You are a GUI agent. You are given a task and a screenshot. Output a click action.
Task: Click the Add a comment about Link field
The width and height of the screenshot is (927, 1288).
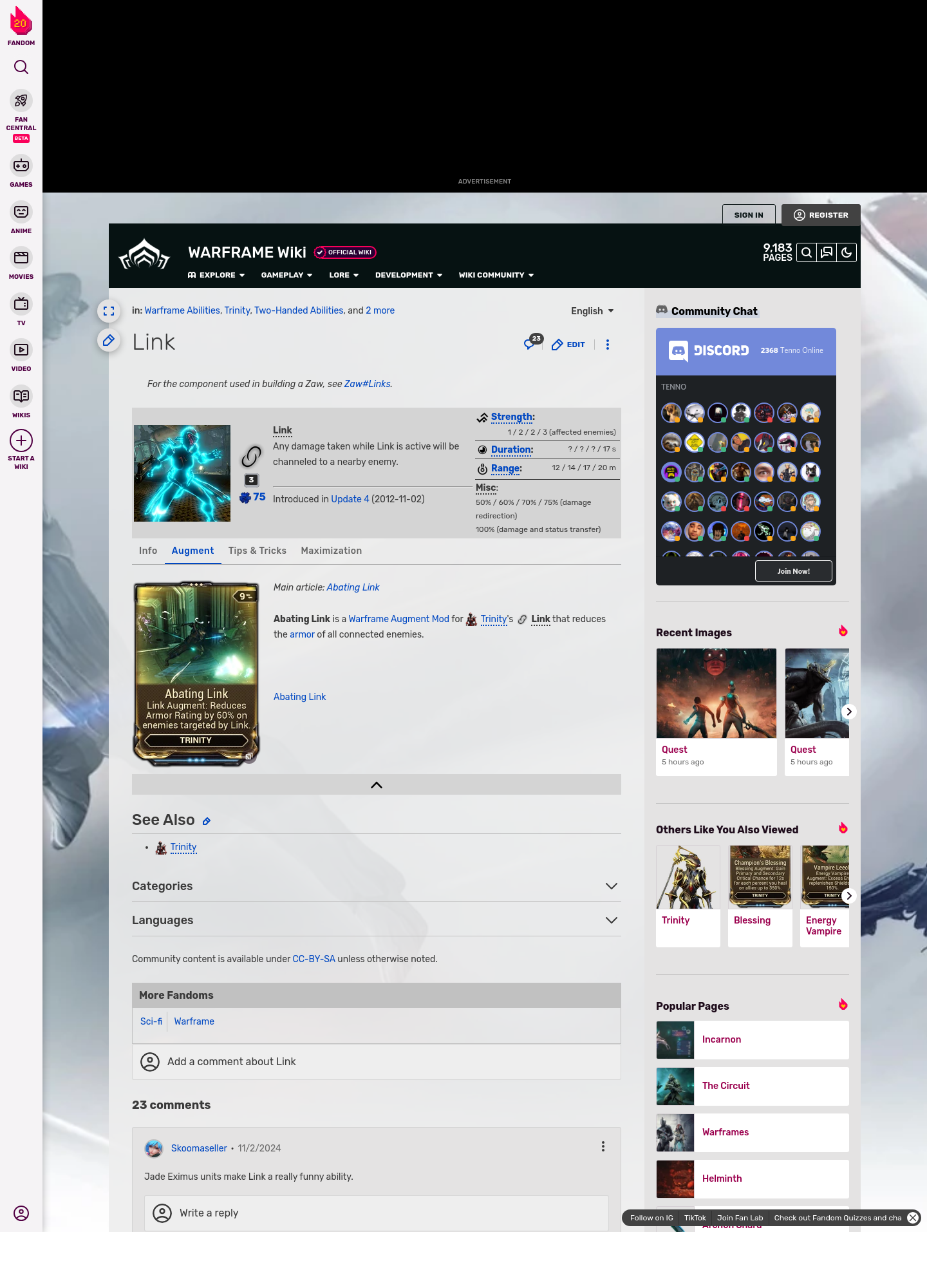(x=376, y=1061)
